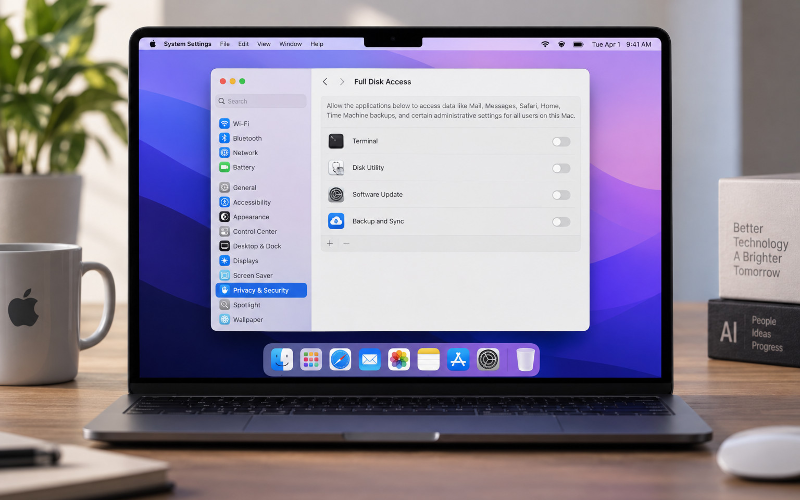The width and height of the screenshot is (800, 500).
Task: Click the Wi-Fi icon in sidebar
Action: coord(224,123)
